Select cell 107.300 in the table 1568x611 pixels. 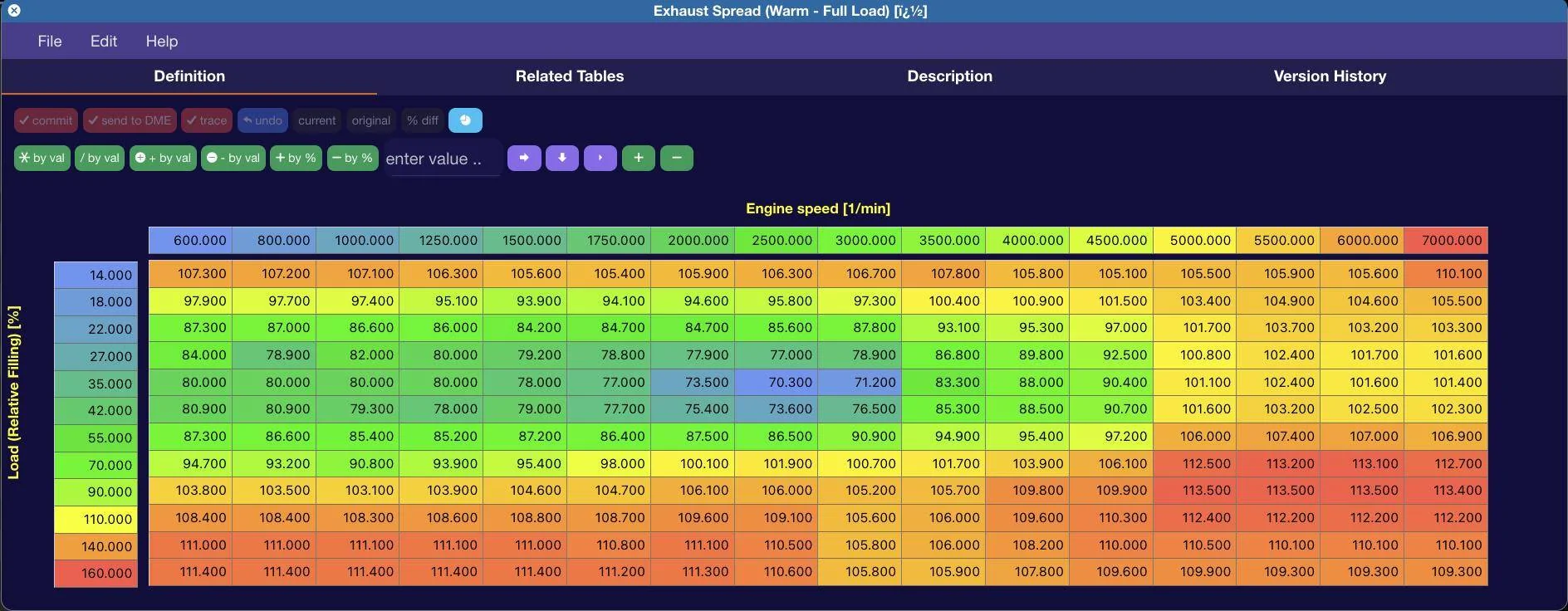coord(191,273)
